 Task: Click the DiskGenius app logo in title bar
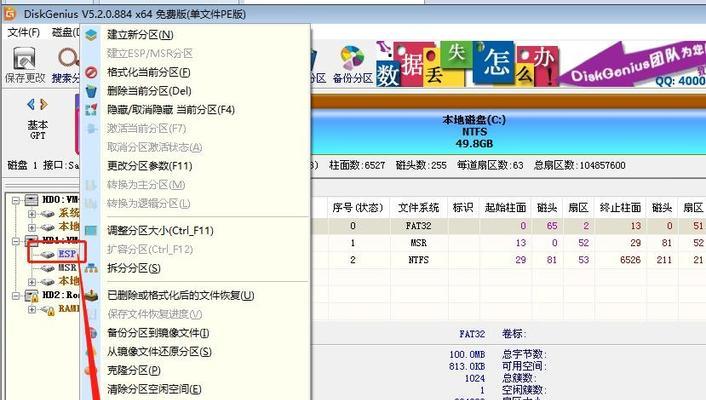[x=10, y=14]
